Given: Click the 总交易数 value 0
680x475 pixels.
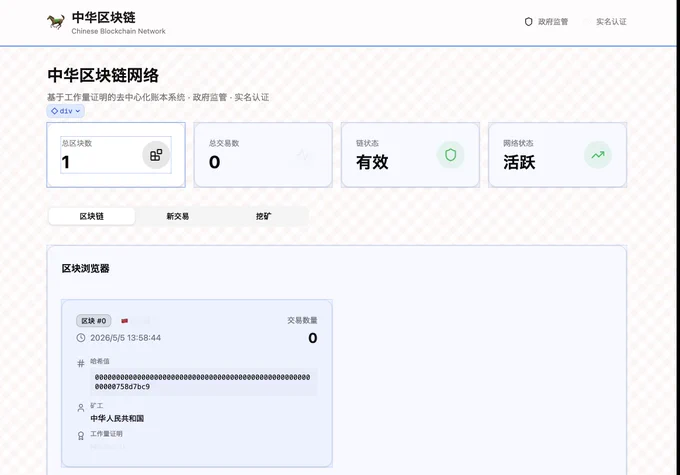Looking at the screenshot, I should [x=214, y=162].
